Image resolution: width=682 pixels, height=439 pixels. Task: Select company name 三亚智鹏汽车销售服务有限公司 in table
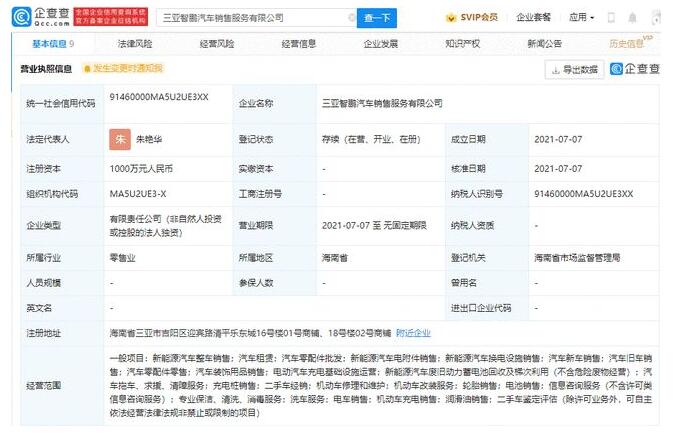point(382,103)
